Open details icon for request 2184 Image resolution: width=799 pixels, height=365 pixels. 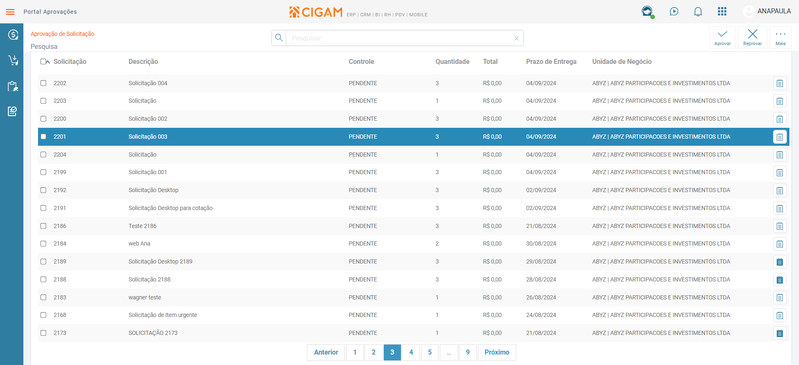779,244
